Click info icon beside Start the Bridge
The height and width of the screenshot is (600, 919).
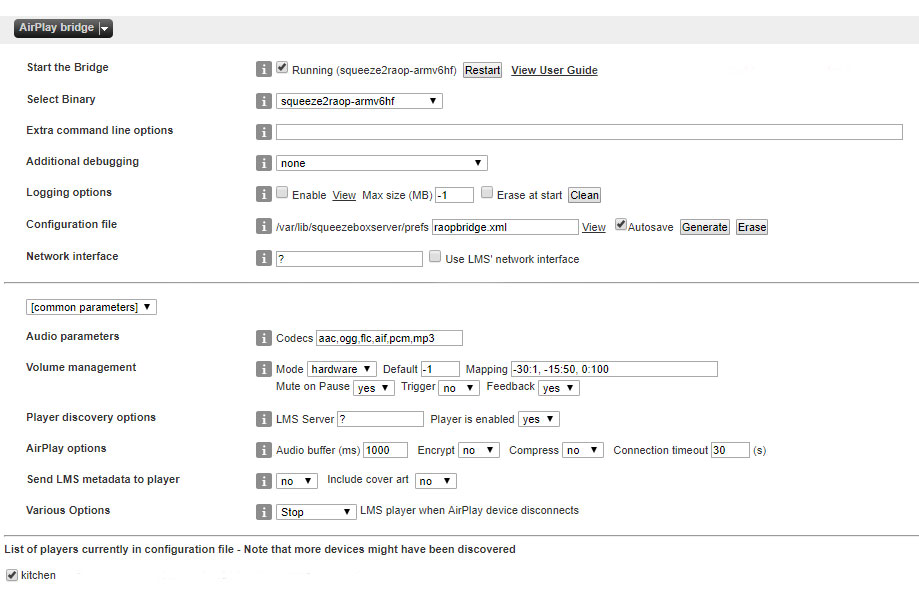pos(264,70)
